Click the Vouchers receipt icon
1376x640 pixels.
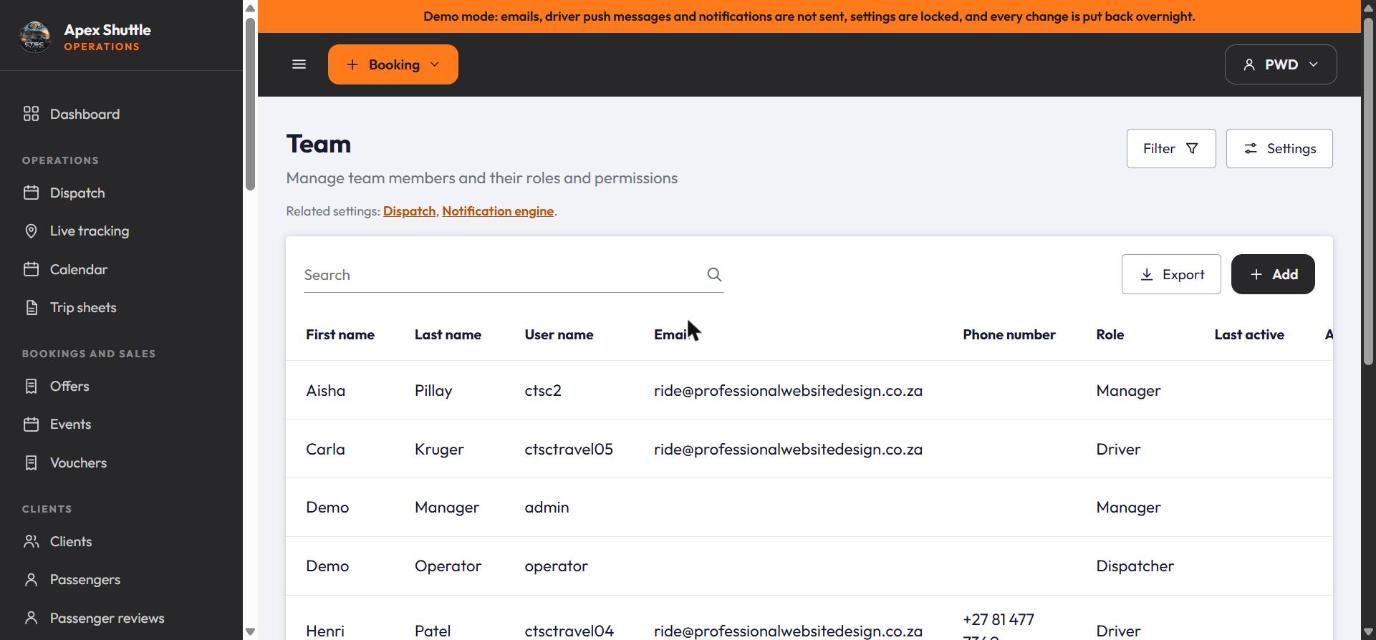(31, 463)
